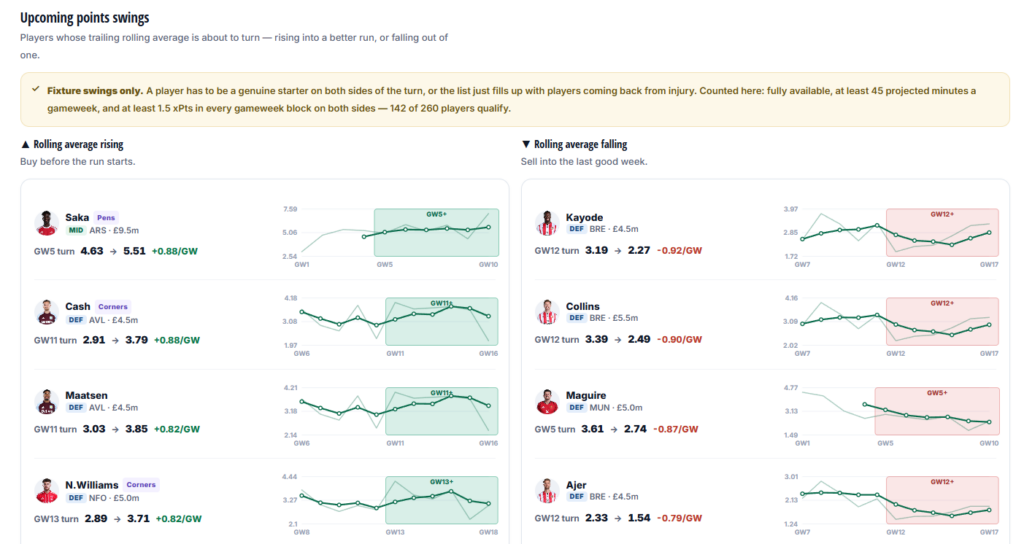Click Maatsen's player avatar

pos(46,401)
